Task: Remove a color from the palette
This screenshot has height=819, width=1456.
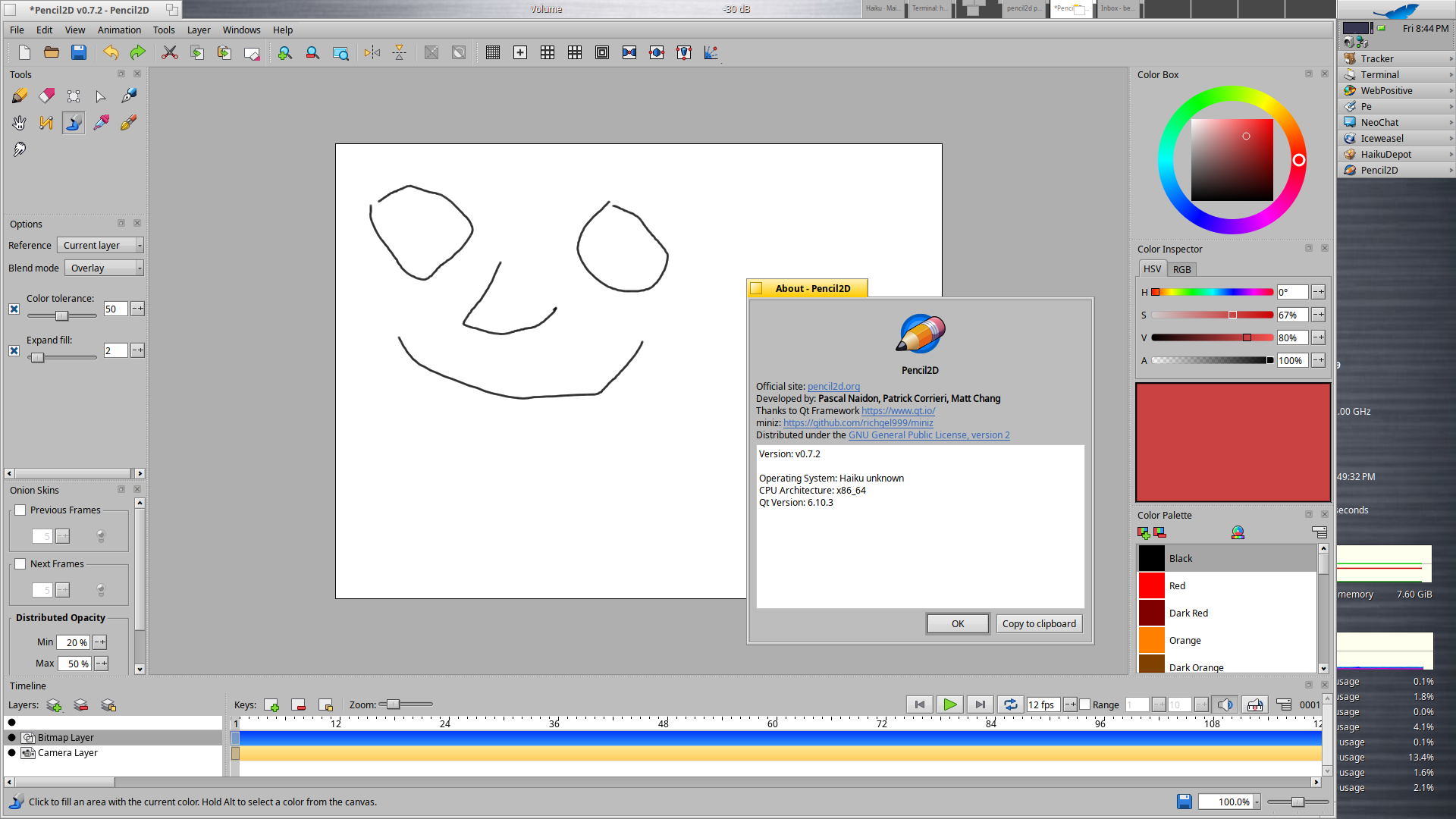Action: [x=1159, y=533]
